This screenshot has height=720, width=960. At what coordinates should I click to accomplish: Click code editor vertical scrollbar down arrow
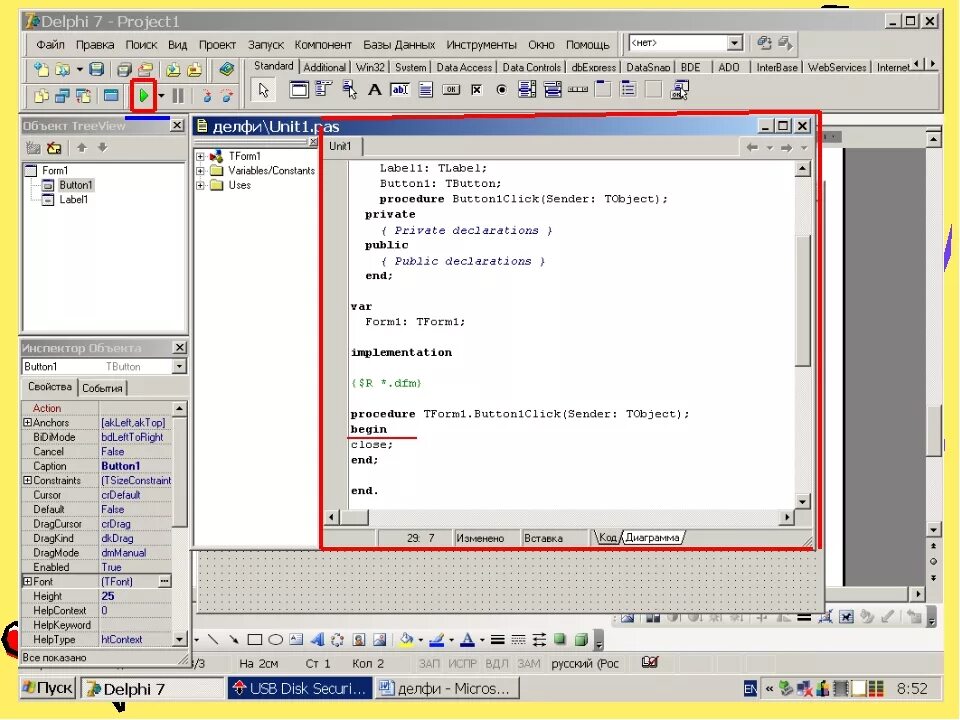(803, 501)
